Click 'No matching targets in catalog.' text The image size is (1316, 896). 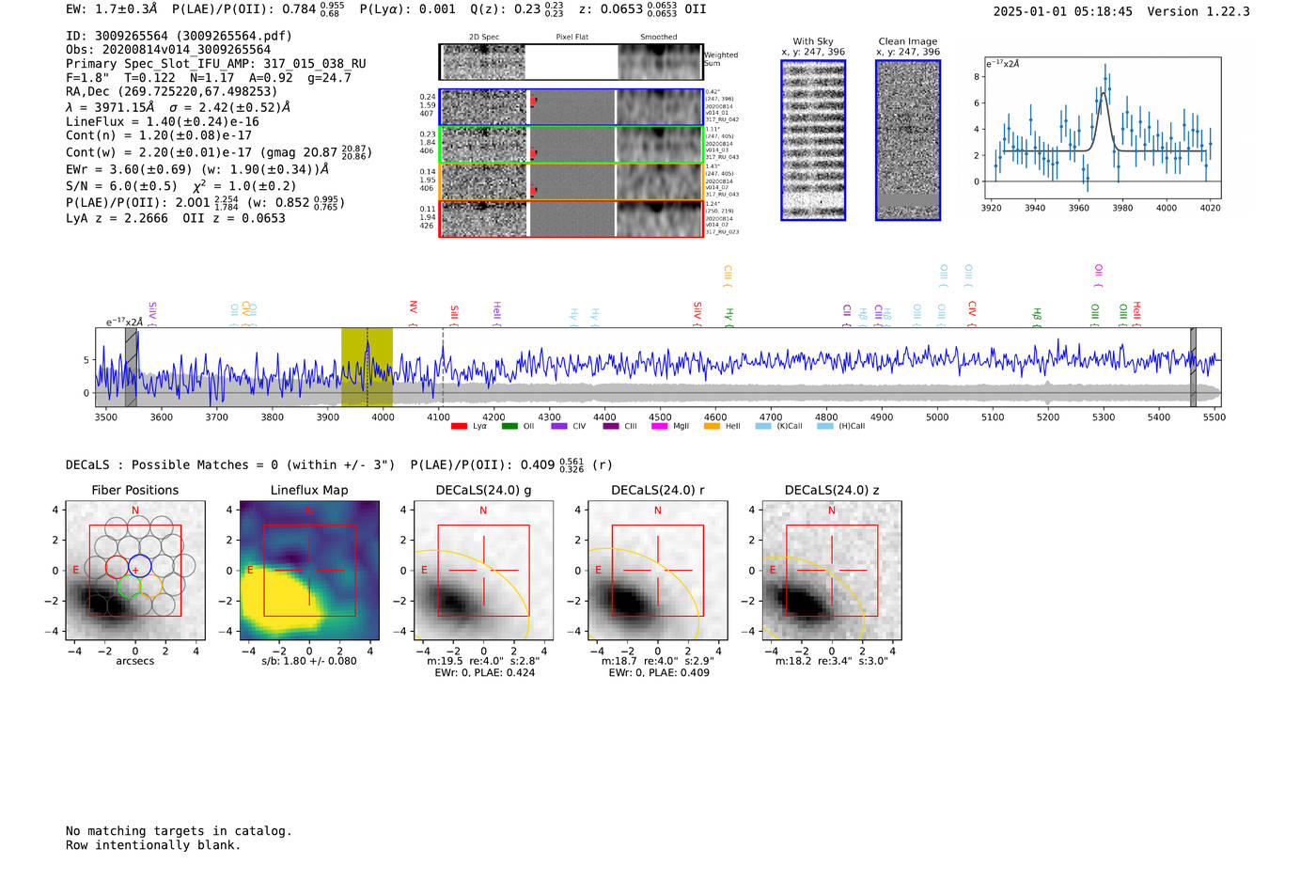pyautogui.click(x=179, y=831)
